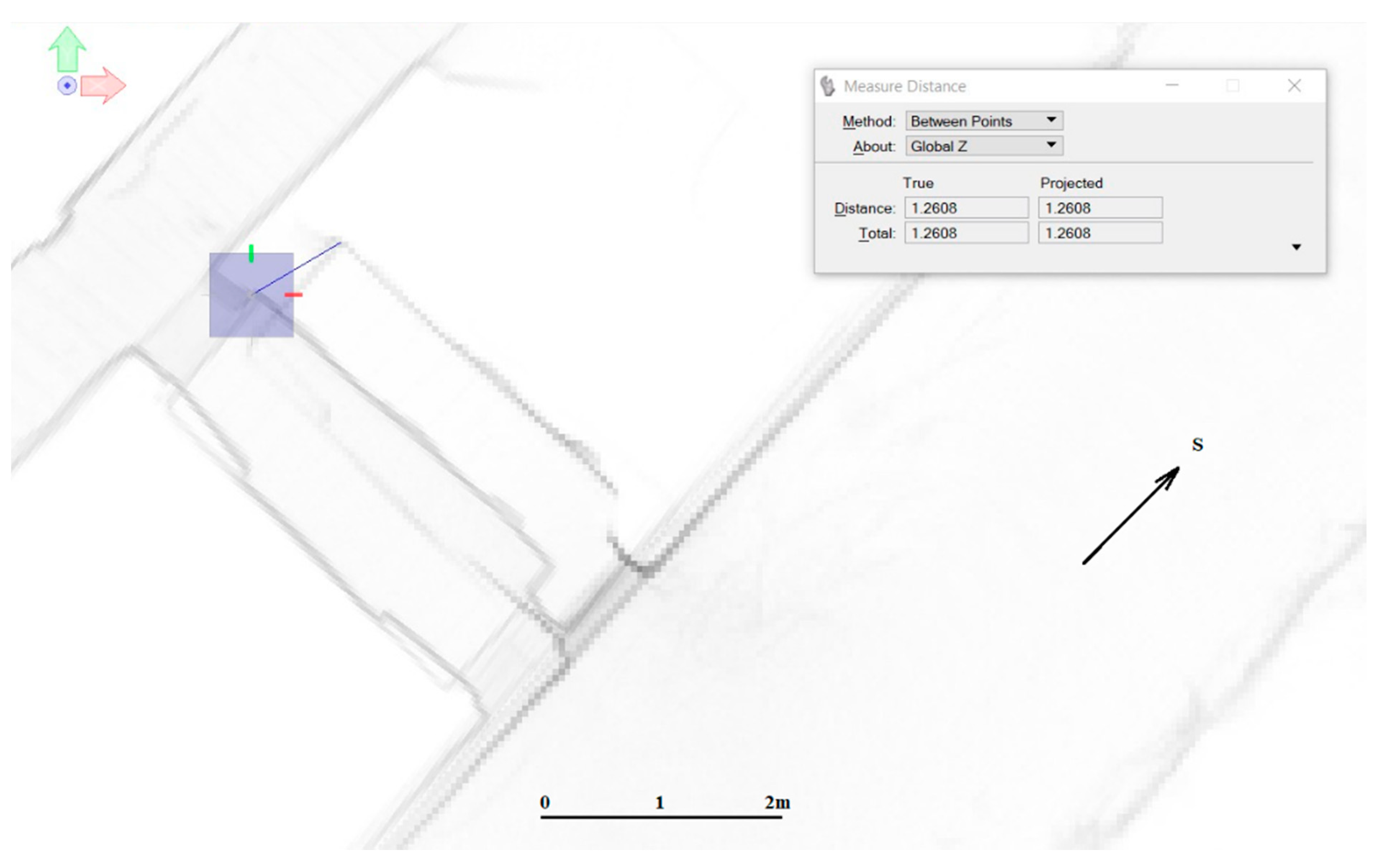The height and width of the screenshot is (868, 1391).
Task: Open the About dropdown showing Global Z
Action: point(984,146)
